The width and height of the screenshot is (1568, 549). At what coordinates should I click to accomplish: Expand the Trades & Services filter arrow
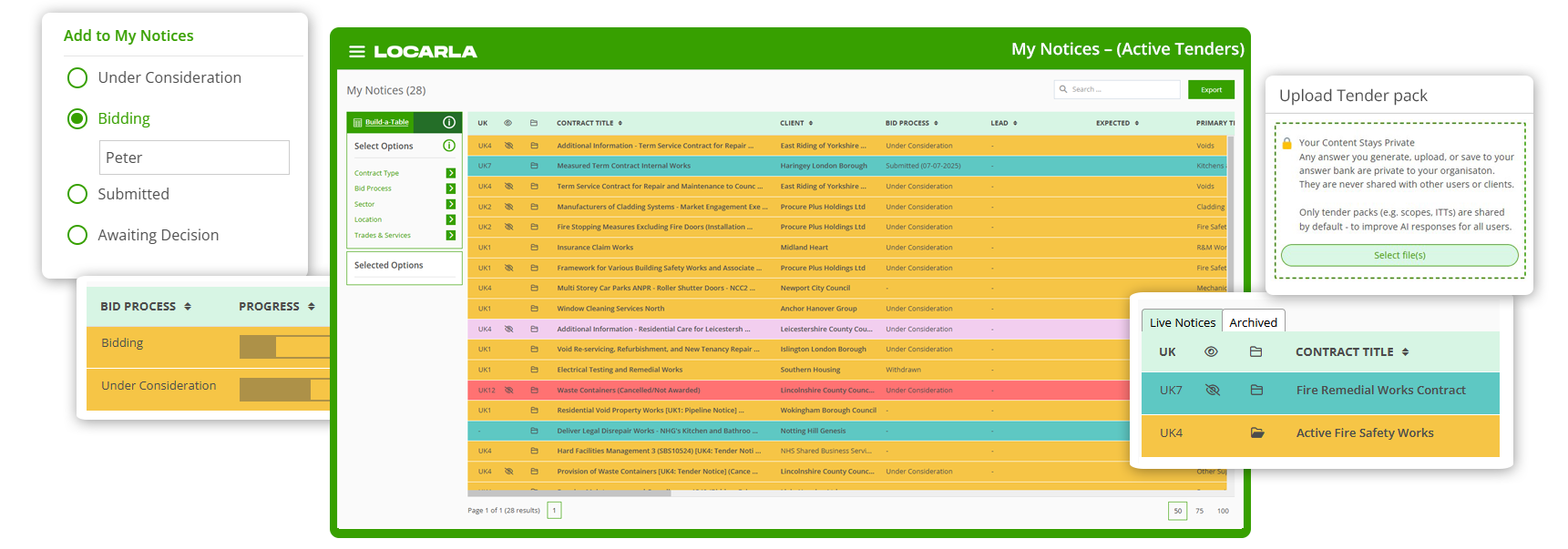[x=450, y=235]
